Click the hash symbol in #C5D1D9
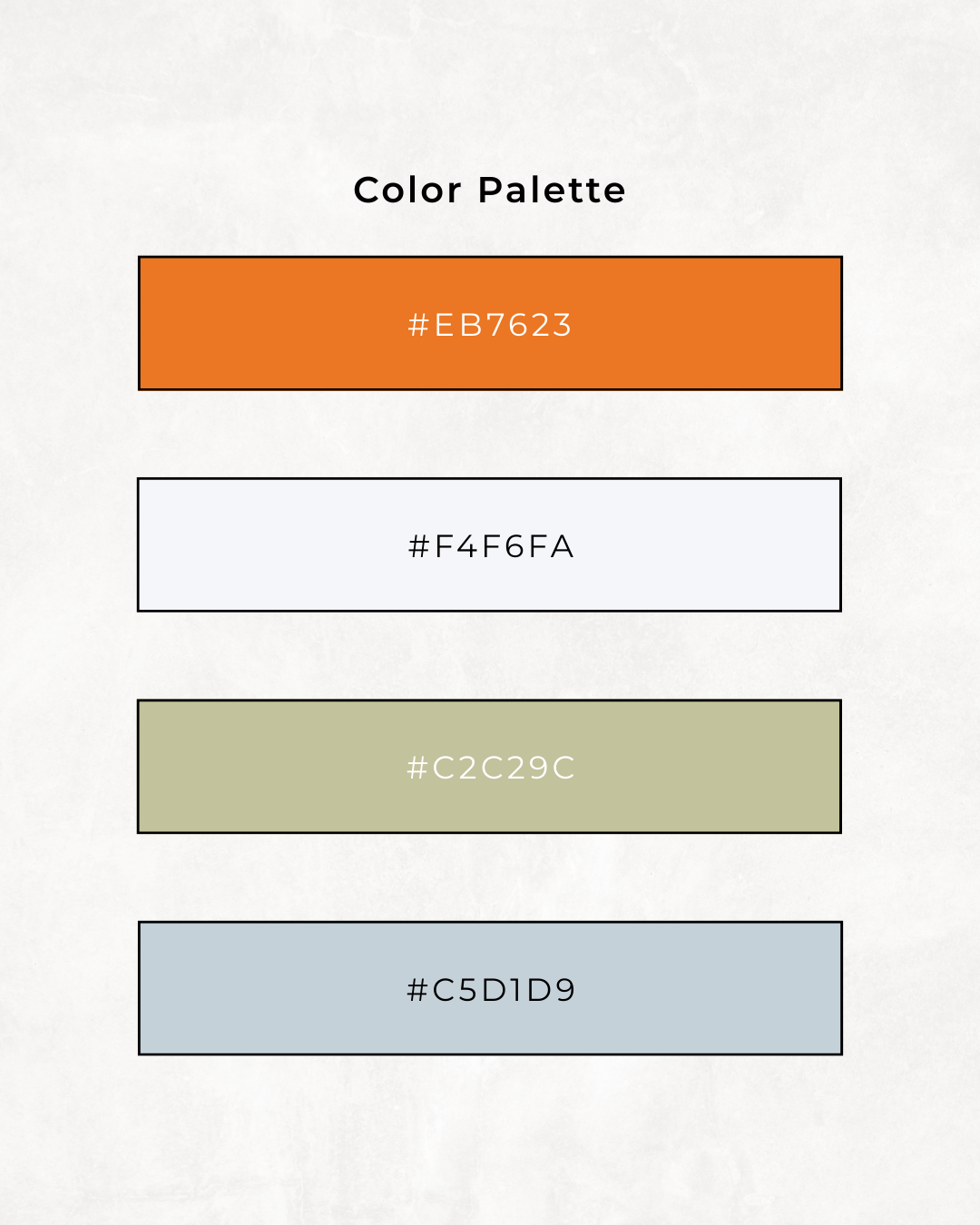The width and height of the screenshot is (980, 1225). 417,989
